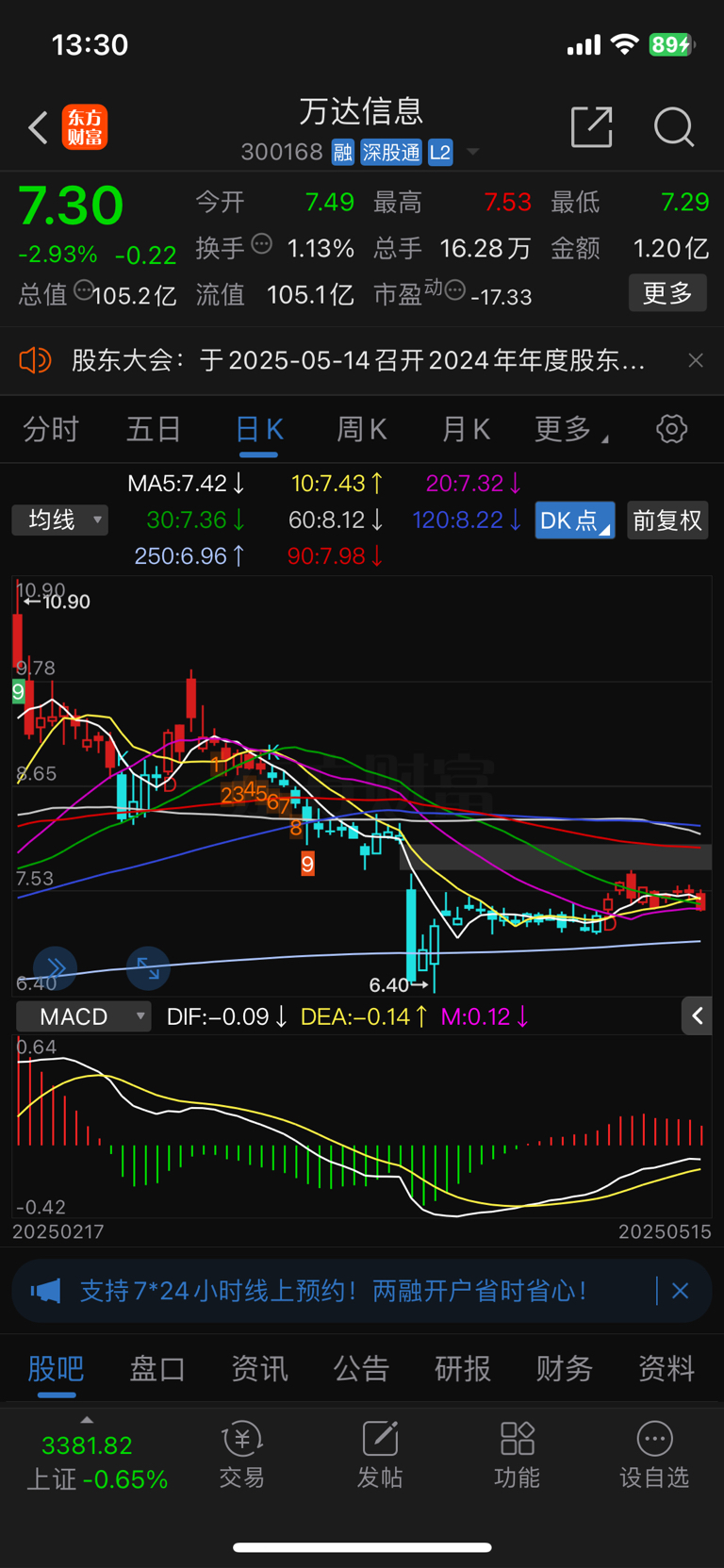
Task: Tap the DIF:-0.09 value
Action: (x=226, y=1016)
